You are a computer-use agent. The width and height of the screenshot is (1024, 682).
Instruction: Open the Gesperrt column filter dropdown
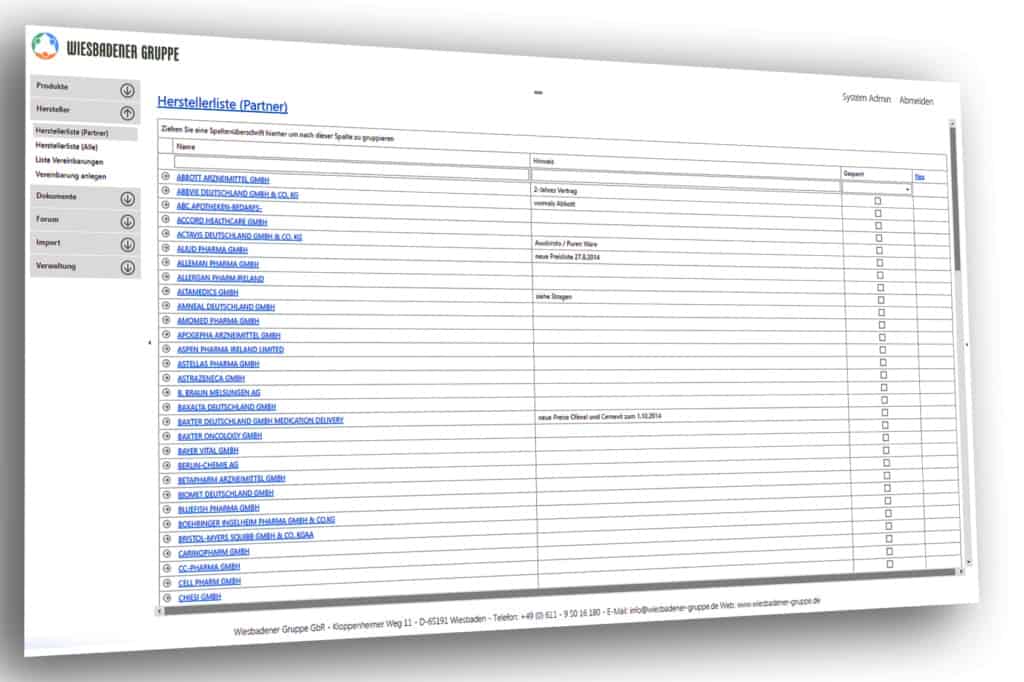coord(907,189)
